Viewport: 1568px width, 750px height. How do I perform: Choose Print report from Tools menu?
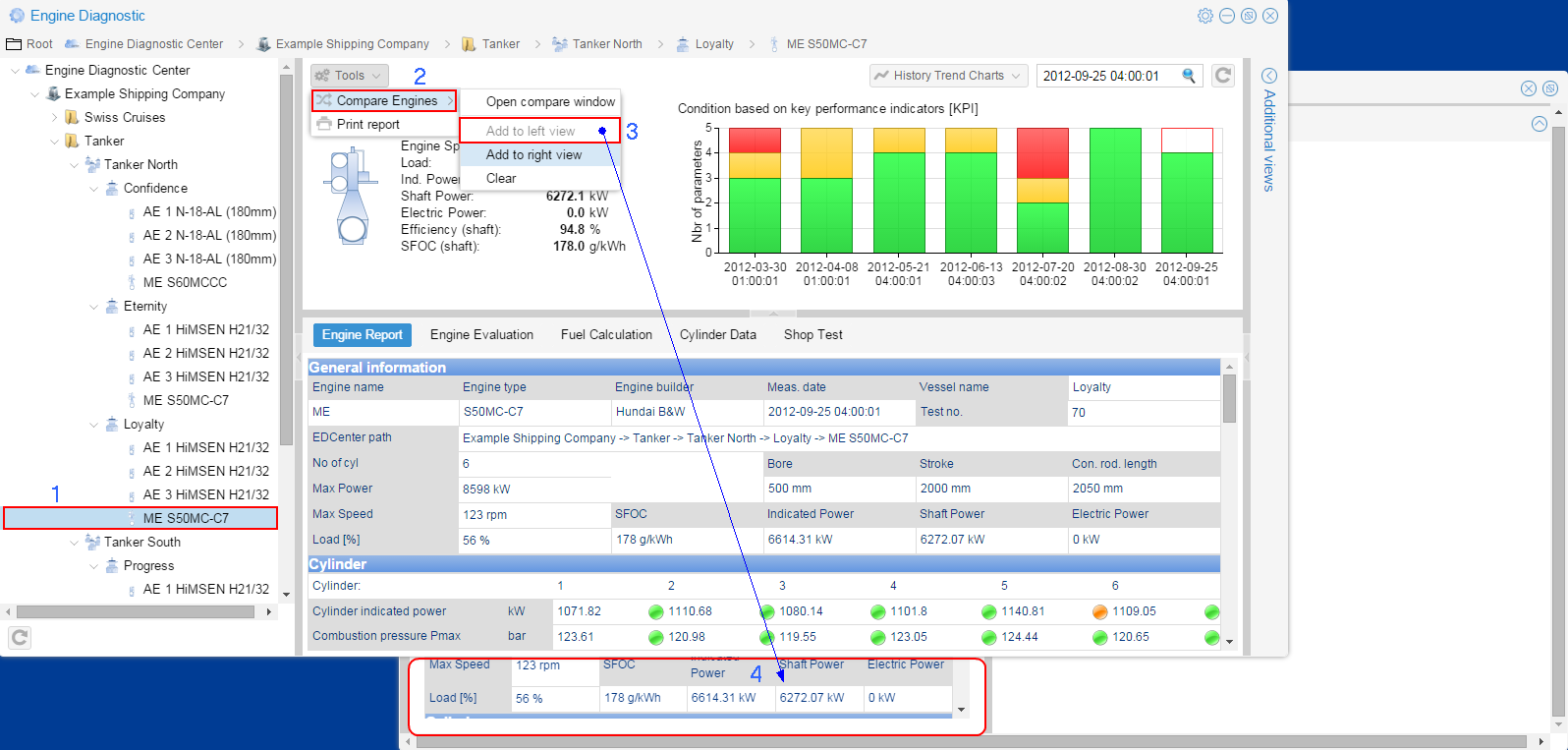(x=368, y=125)
